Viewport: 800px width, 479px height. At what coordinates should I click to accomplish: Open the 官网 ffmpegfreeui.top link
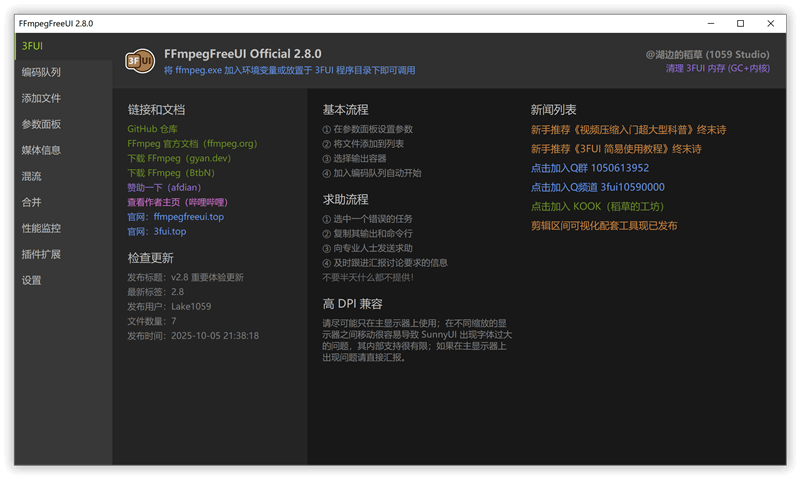[x=175, y=216]
